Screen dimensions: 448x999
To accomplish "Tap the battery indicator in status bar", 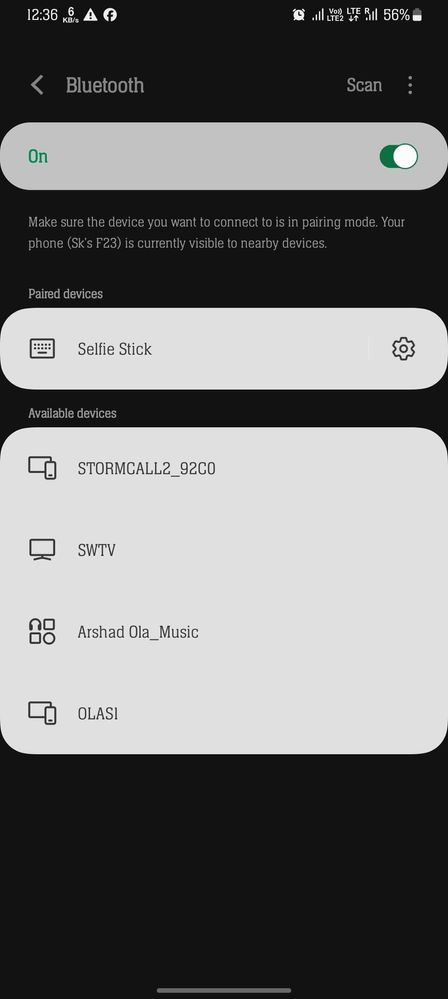I will tap(417, 15).
